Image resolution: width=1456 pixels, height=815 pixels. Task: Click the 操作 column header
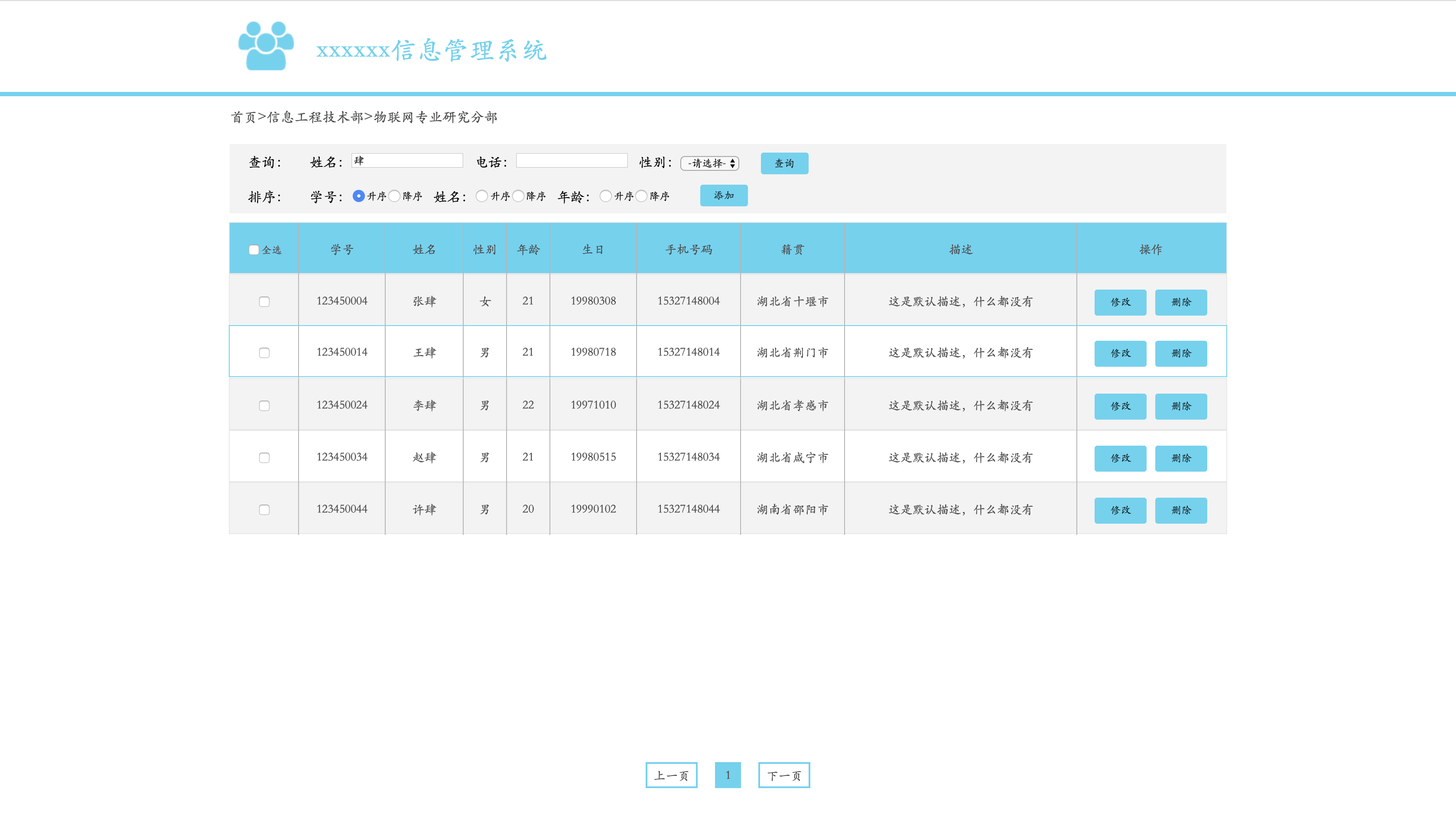coord(1151,249)
